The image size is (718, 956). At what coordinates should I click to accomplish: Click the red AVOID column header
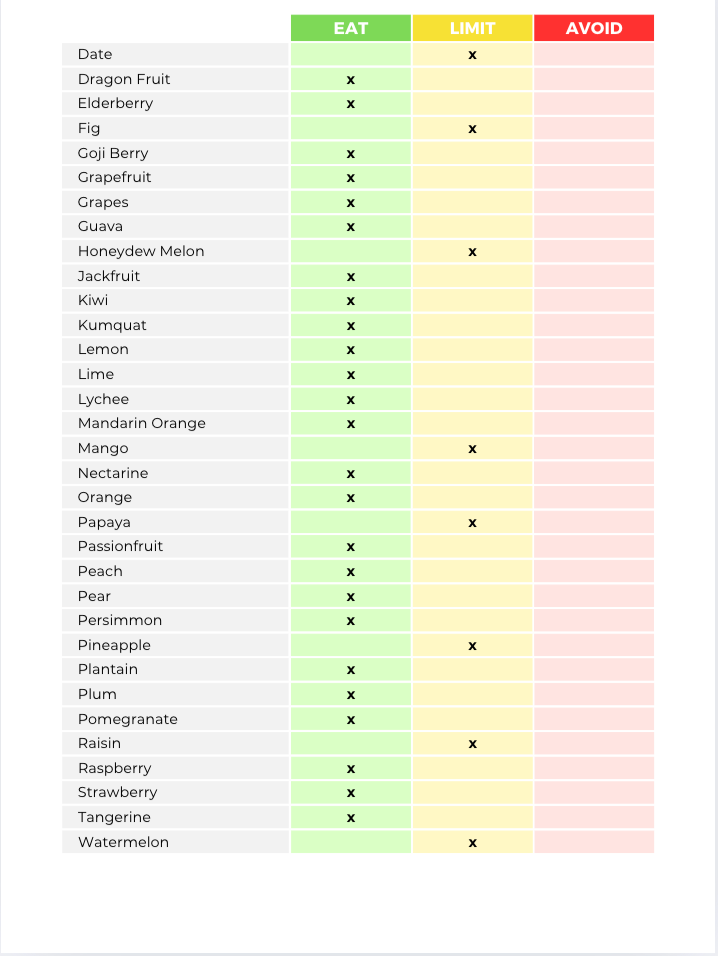[x=594, y=28]
